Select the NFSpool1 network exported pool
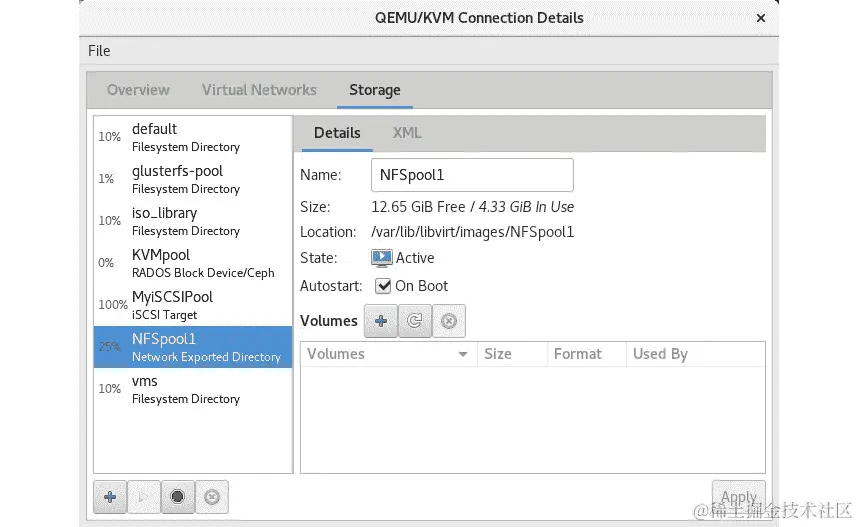The image size is (859, 527). pyautogui.click(x=193, y=347)
